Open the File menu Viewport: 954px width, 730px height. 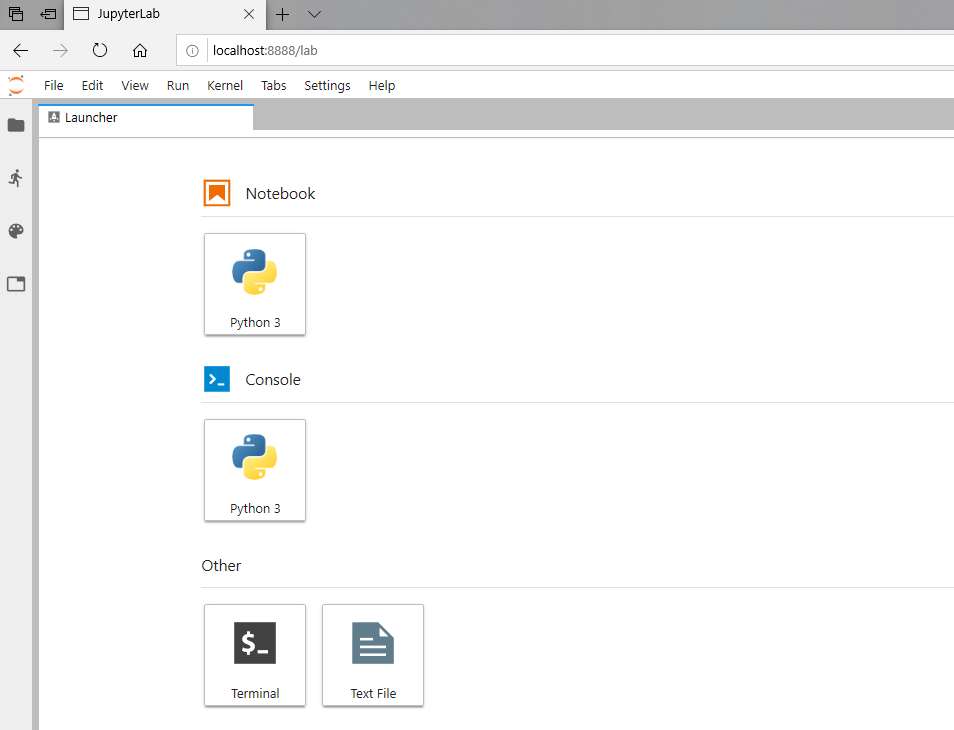54,86
